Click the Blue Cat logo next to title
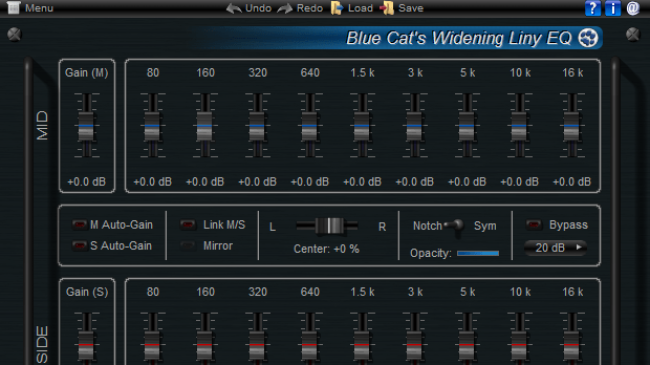650x365 pixels. [x=588, y=38]
